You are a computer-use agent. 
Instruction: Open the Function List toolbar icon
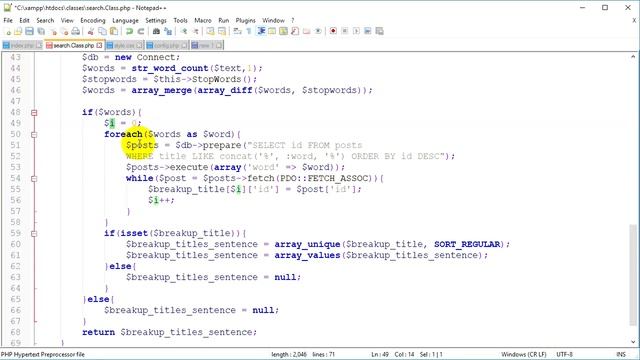295,31
